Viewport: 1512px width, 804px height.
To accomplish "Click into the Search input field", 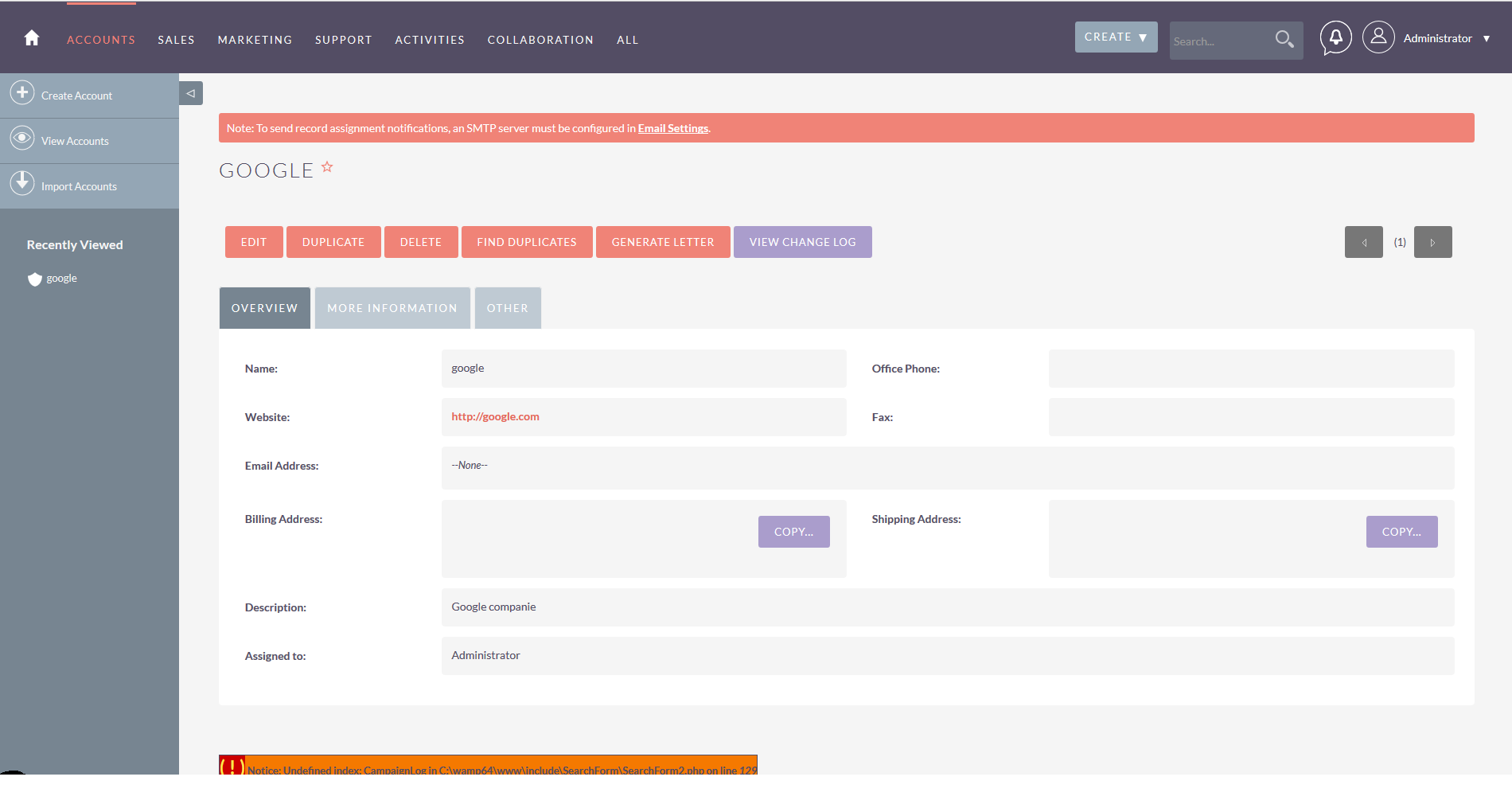I will (x=1218, y=41).
